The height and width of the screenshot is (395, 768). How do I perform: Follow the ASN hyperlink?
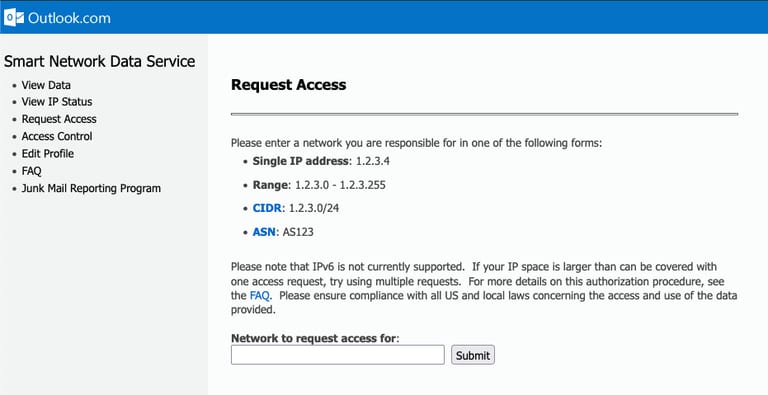click(264, 232)
